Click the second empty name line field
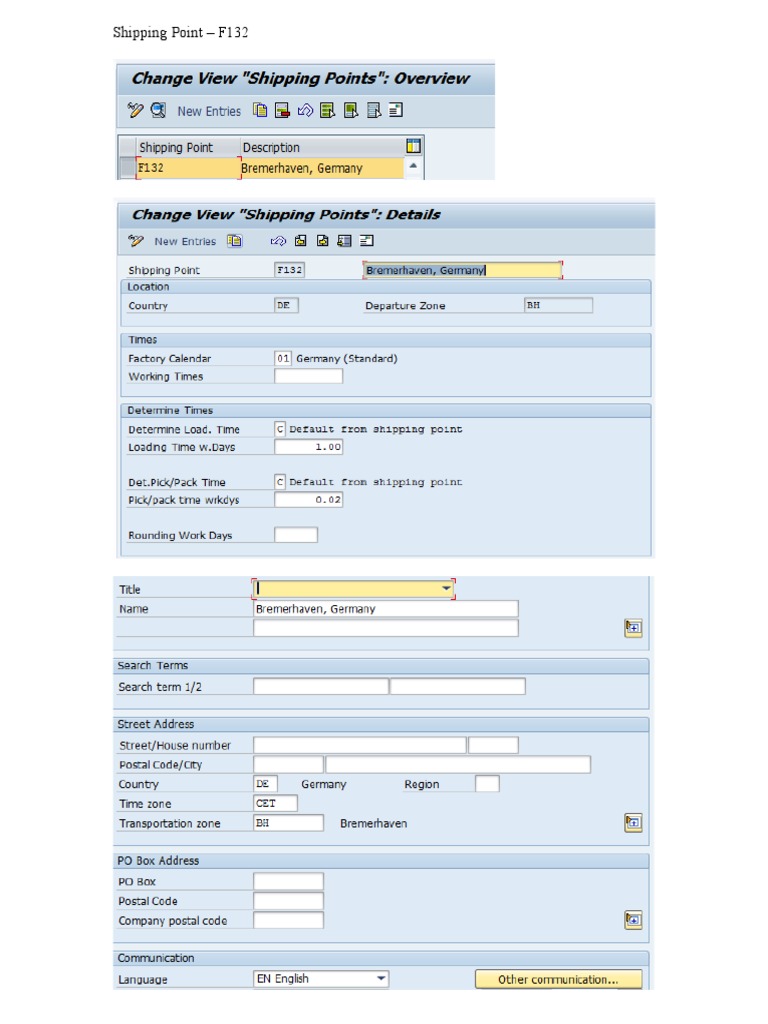 click(x=385, y=628)
